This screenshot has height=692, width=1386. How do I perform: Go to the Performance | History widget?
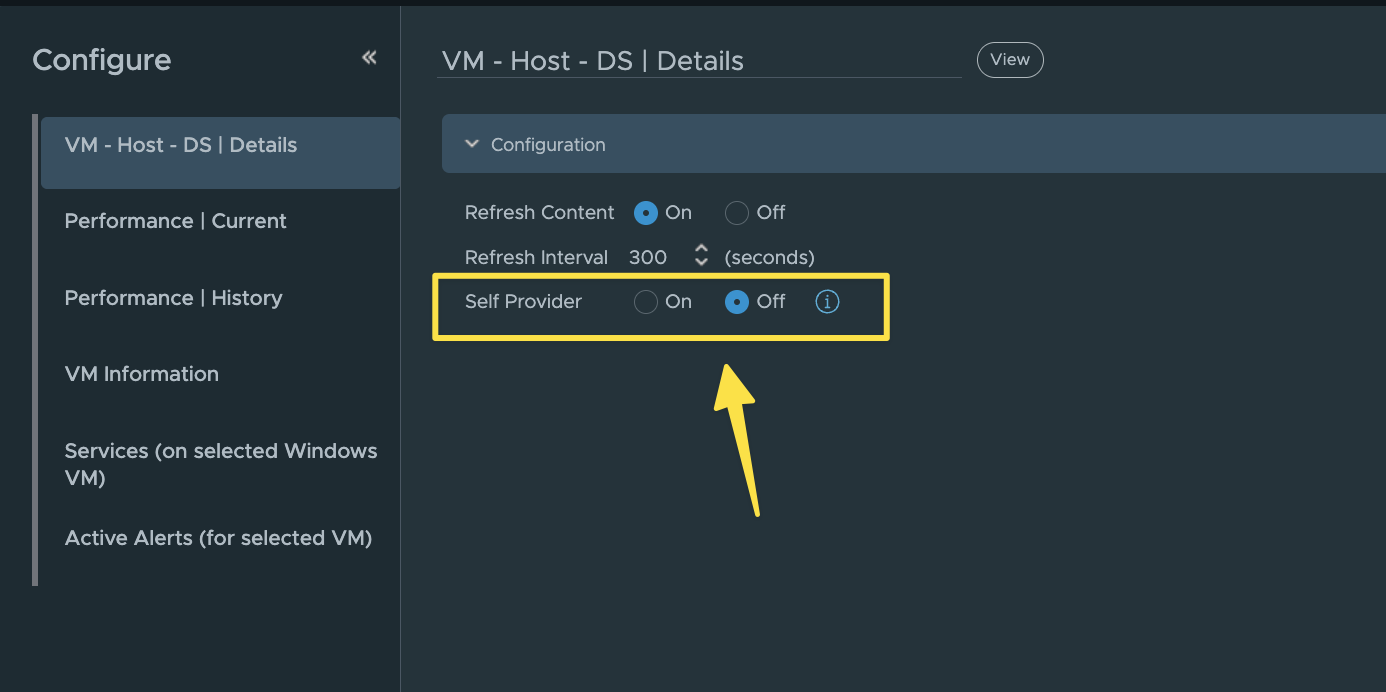pyautogui.click(x=174, y=298)
